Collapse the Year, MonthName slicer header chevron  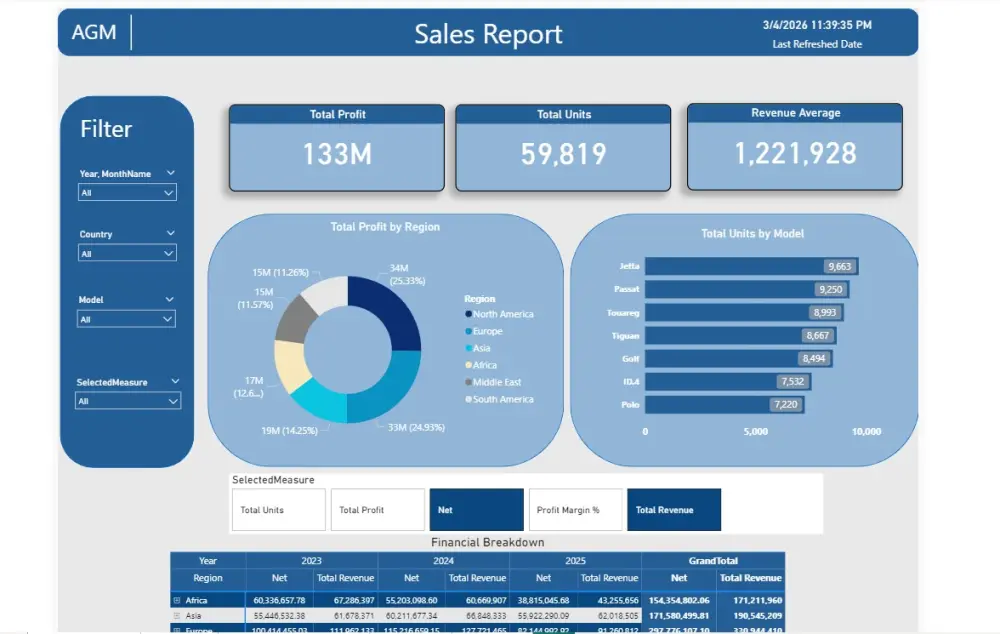[x=170, y=173]
